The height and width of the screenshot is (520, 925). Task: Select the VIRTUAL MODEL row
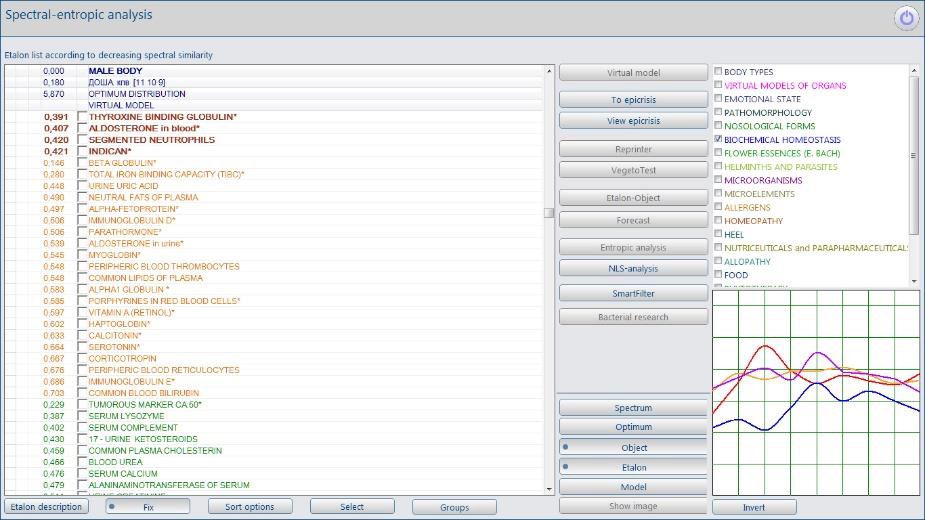click(x=274, y=105)
